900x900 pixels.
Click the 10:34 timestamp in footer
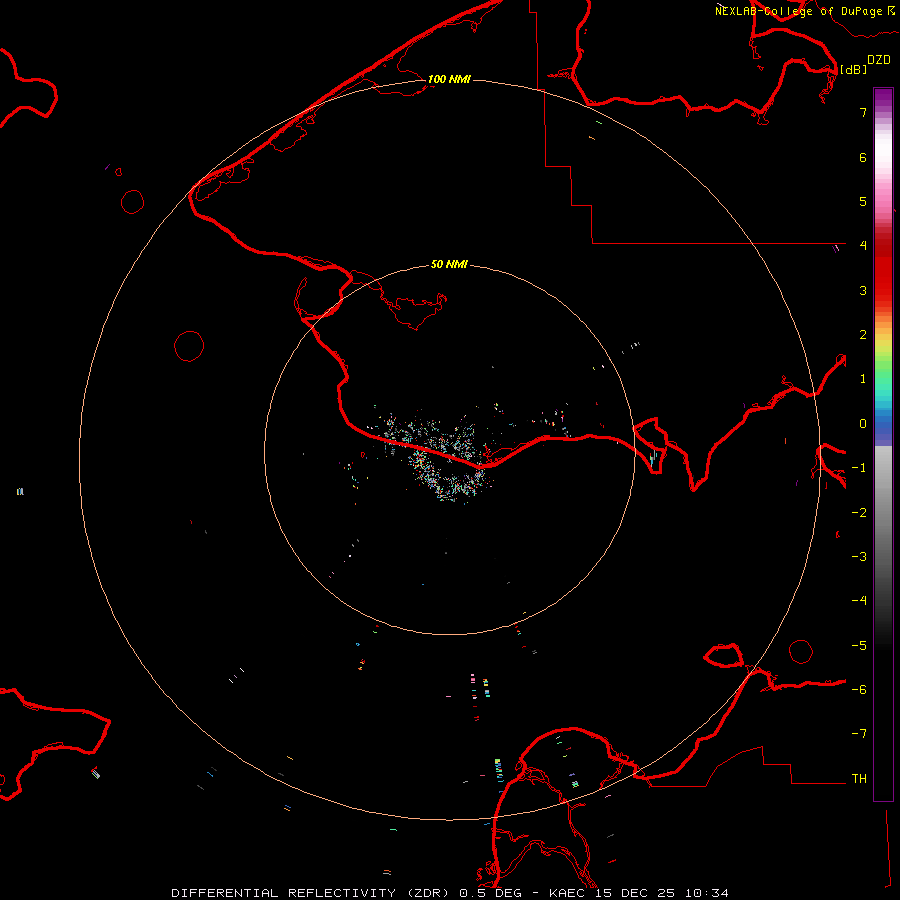(x=709, y=892)
